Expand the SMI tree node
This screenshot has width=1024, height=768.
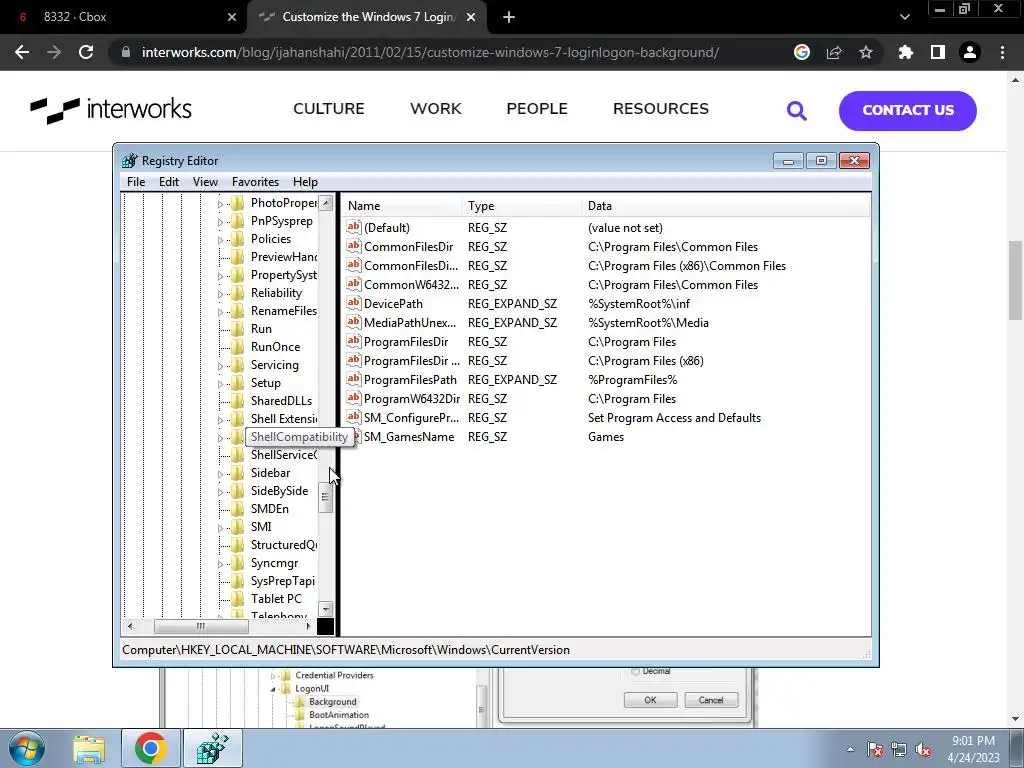[x=221, y=528]
